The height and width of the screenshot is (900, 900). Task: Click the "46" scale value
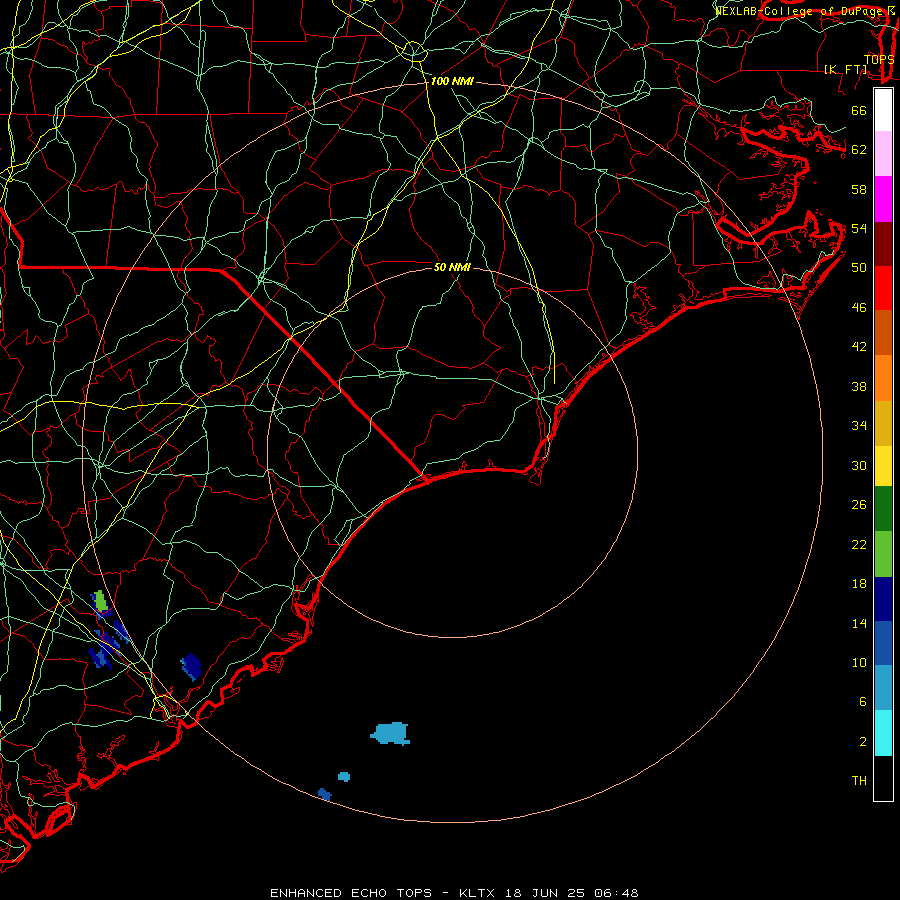click(x=859, y=308)
